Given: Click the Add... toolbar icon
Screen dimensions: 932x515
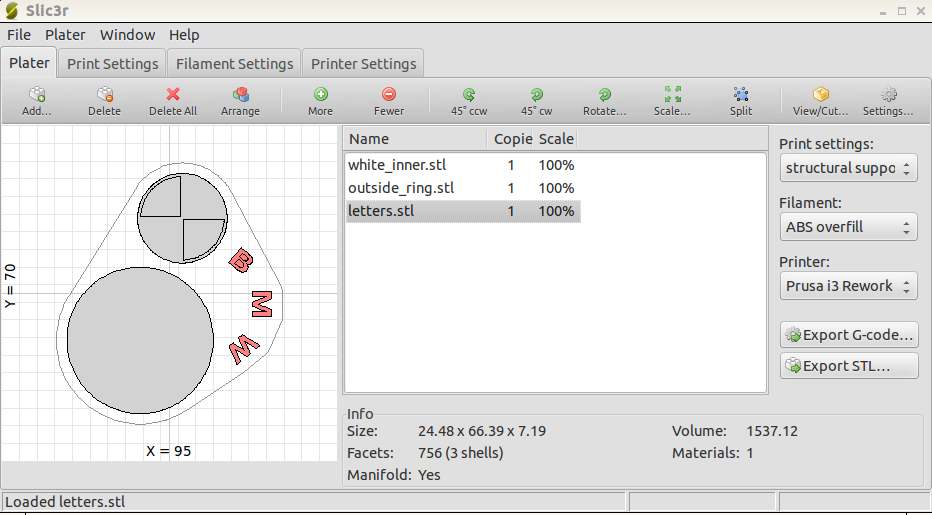Looking at the screenshot, I should tap(37, 94).
